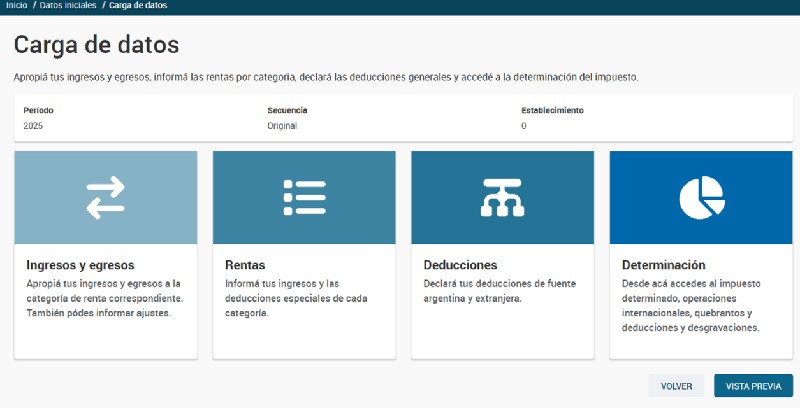Go to Inicio in the breadcrumb
The image size is (800, 408).
(x=16, y=5)
